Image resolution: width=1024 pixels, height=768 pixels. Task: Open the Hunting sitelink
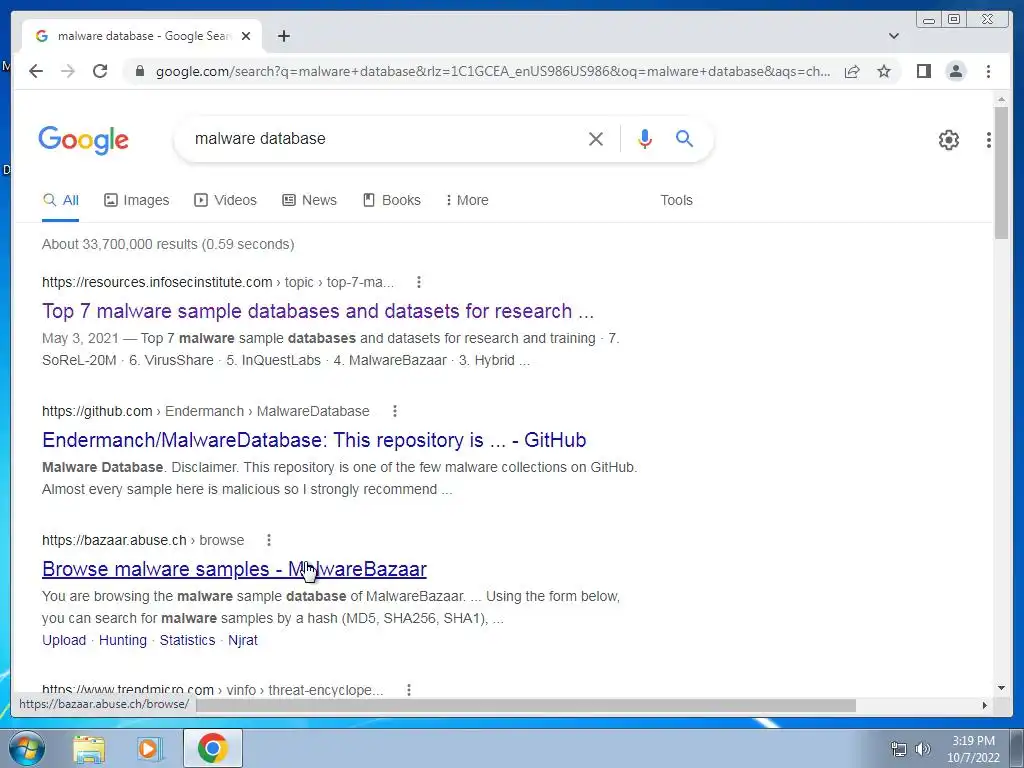123,640
